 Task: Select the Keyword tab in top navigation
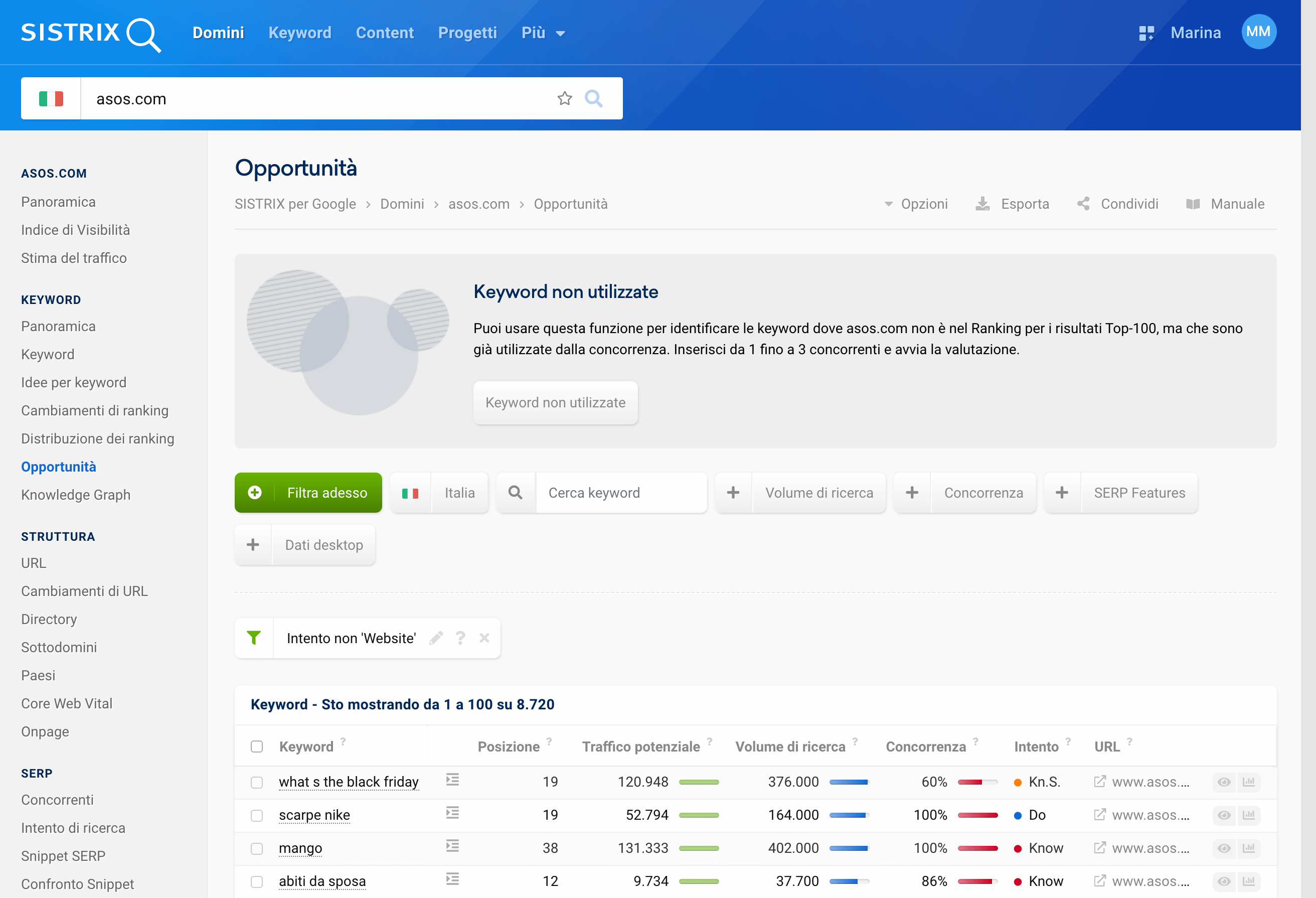coord(300,32)
